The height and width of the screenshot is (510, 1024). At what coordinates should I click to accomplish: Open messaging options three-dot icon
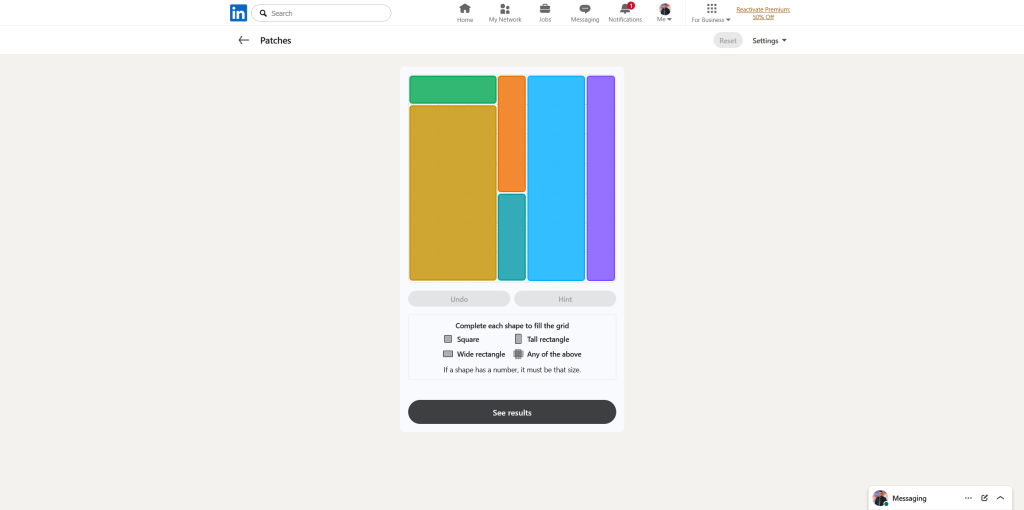pyautogui.click(x=968, y=498)
